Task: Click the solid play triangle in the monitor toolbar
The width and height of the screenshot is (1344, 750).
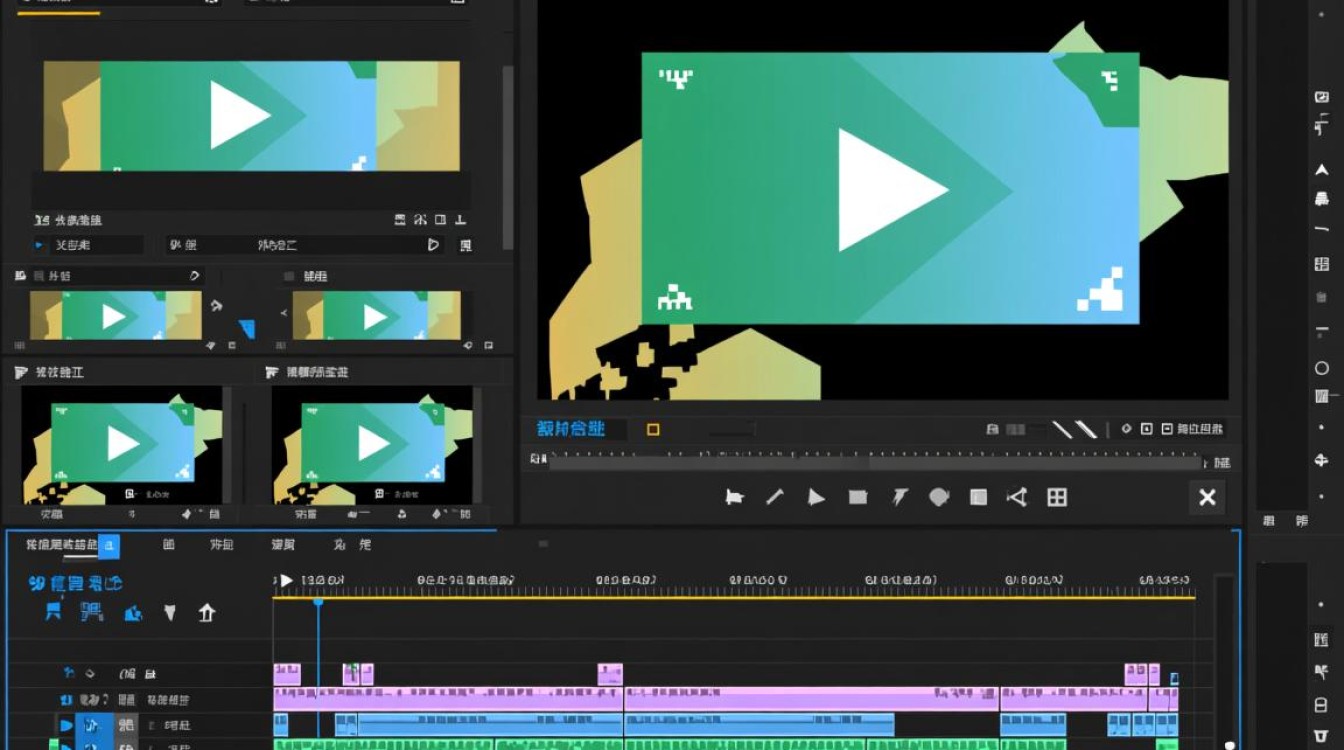Action: [816, 497]
